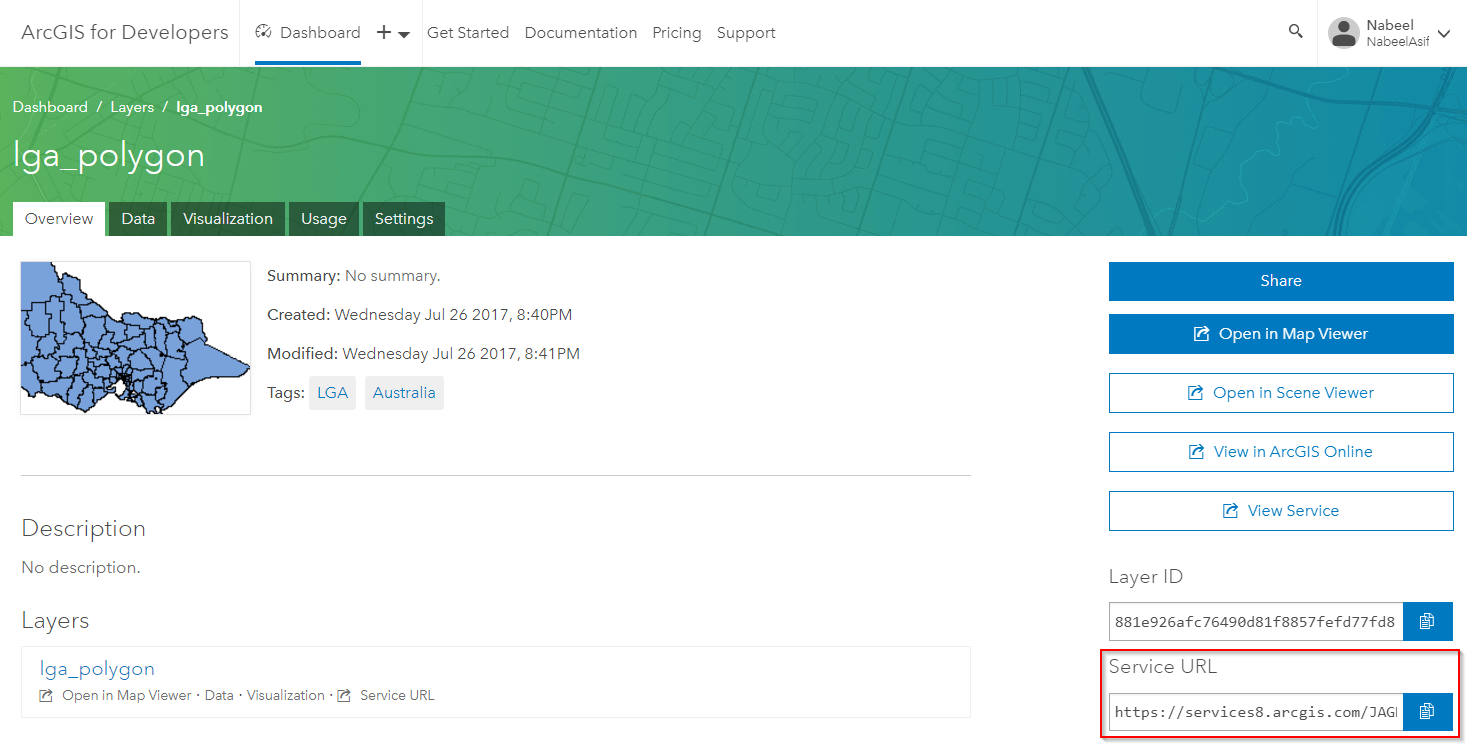The image size is (1467, 744).
Task: Click the lga_polygon page title
Action: [x=109, y=156]
